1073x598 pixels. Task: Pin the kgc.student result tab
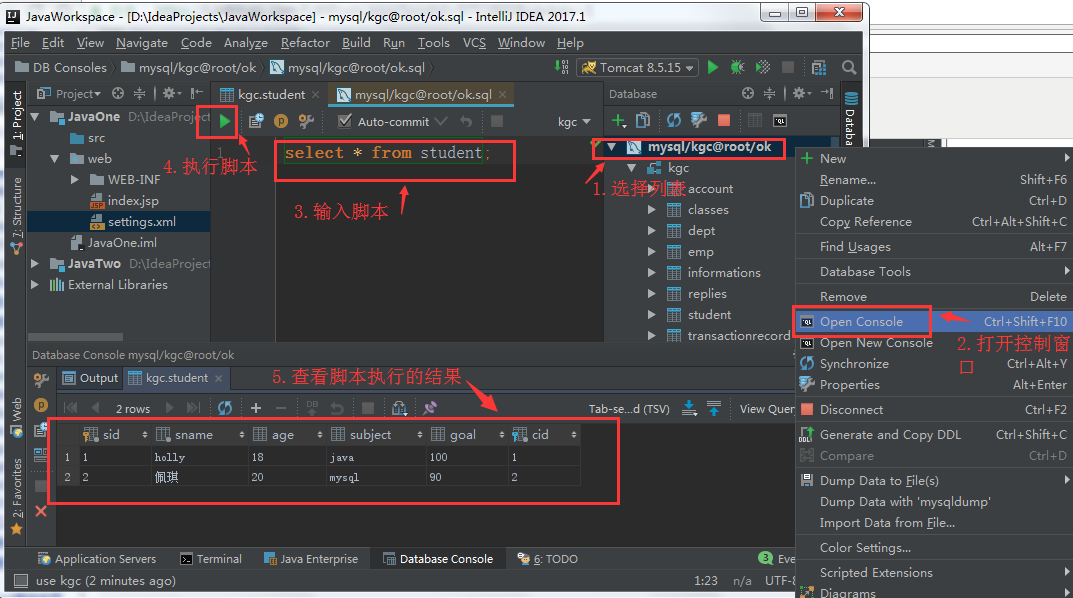[430, 408]
